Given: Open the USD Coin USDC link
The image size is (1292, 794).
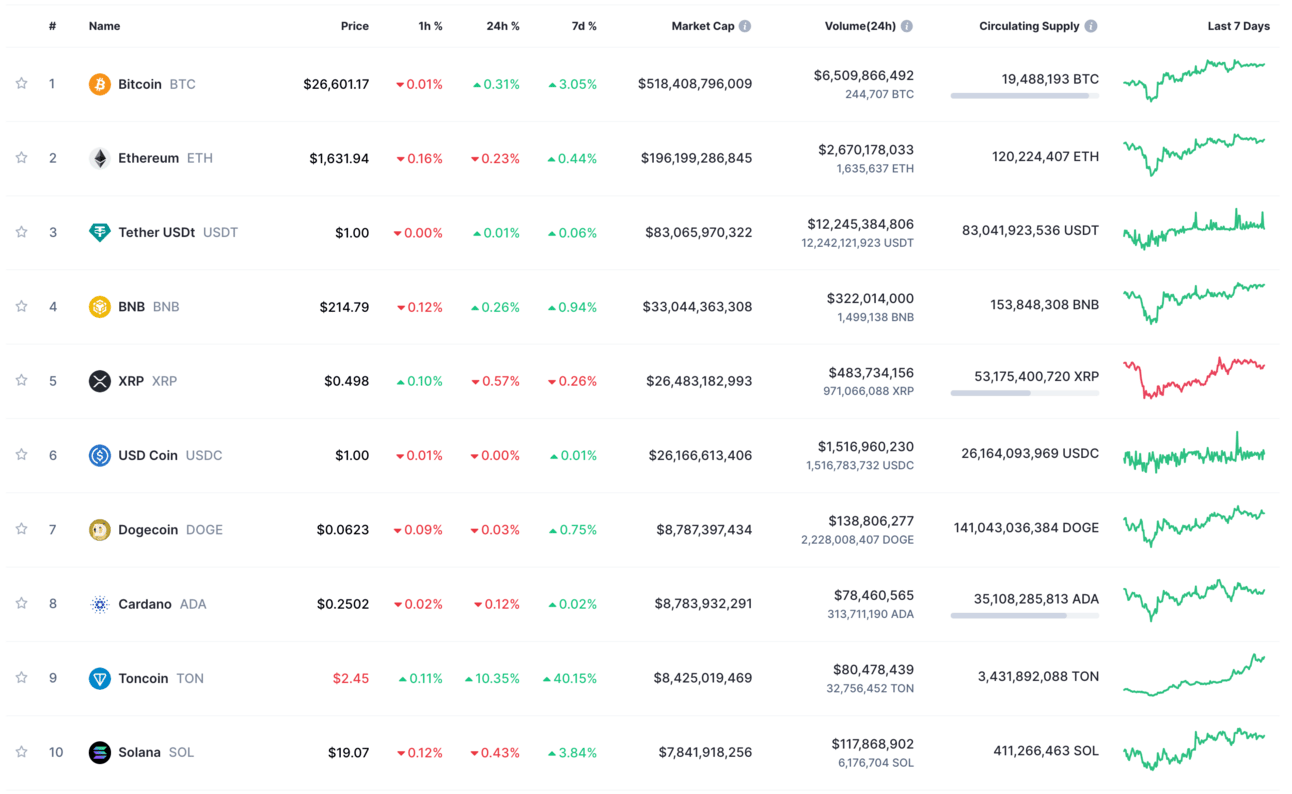Looking at the screenshot, I should pos(170,455).
